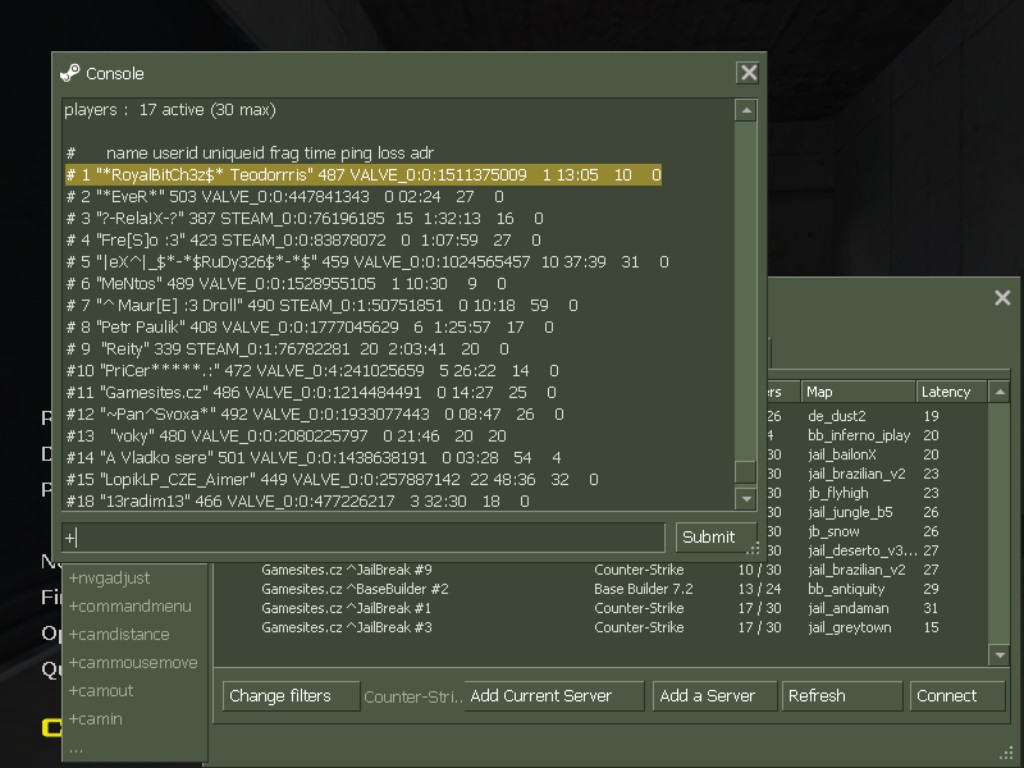Click Add Current Server button
This screenshot has height=768, width=1024.
[x=554, y=696]
